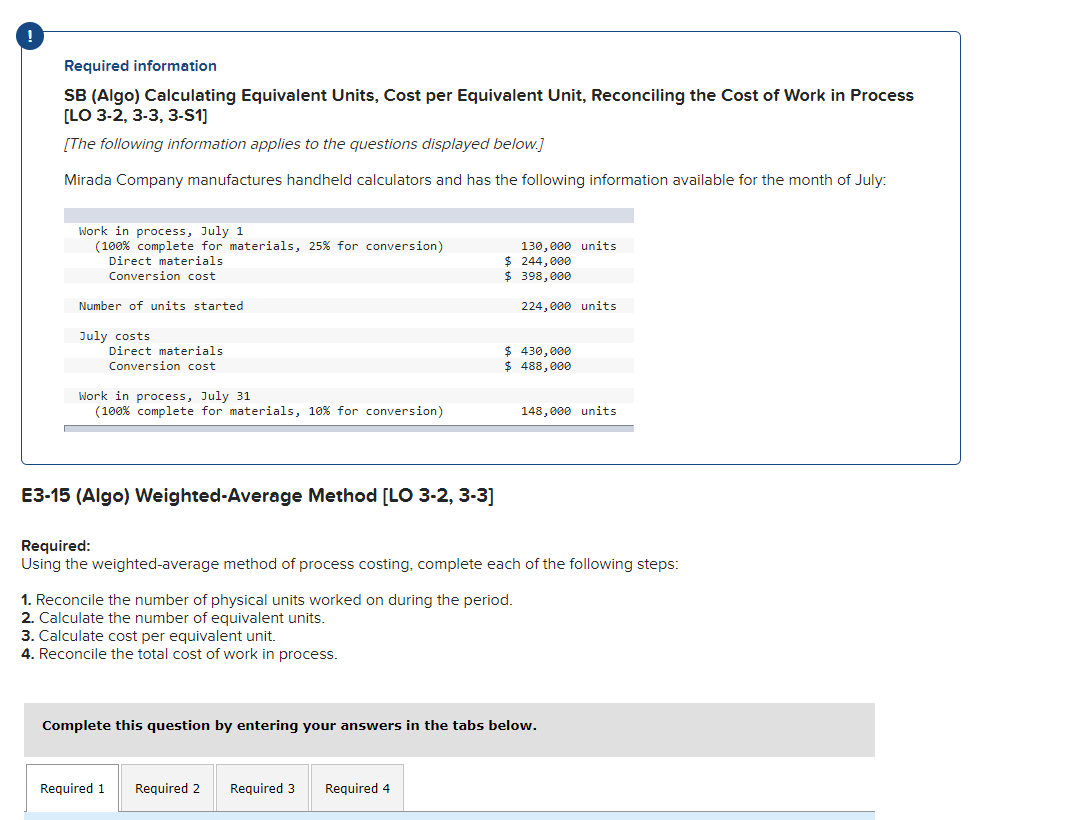Click the horizontal scrollbar below the data table
1087x820 pixels.
(x=348, y=429)
